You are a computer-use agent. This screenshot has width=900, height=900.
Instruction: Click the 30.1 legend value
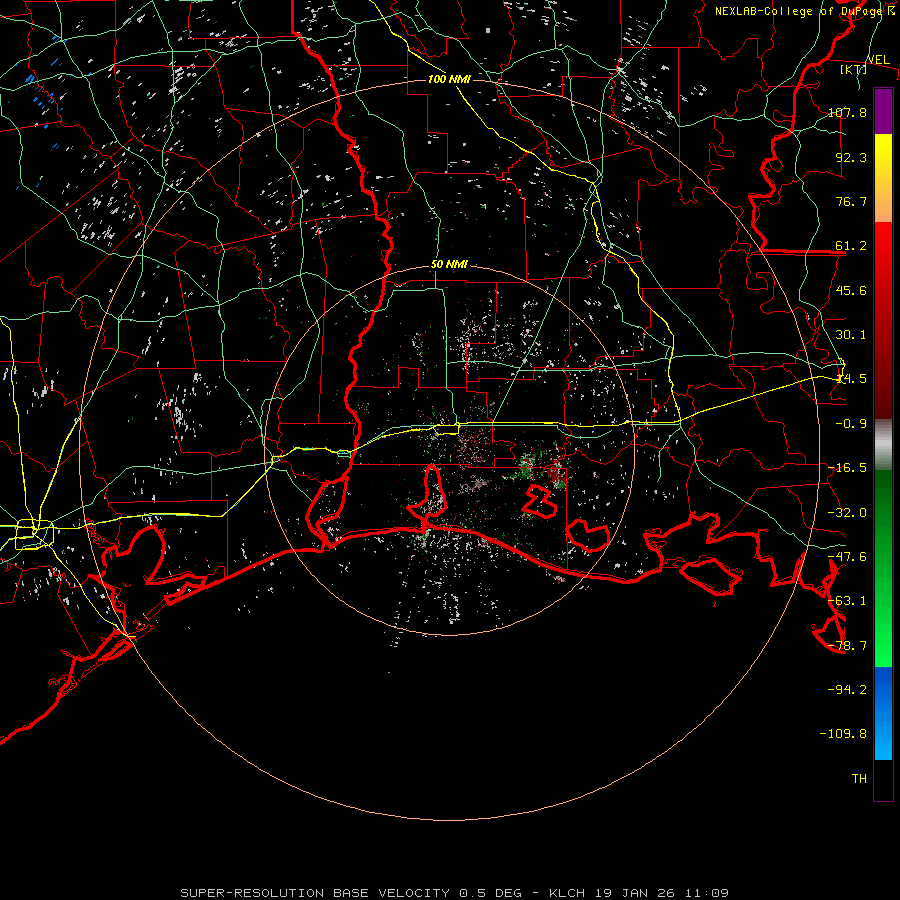tap(851, 335)
